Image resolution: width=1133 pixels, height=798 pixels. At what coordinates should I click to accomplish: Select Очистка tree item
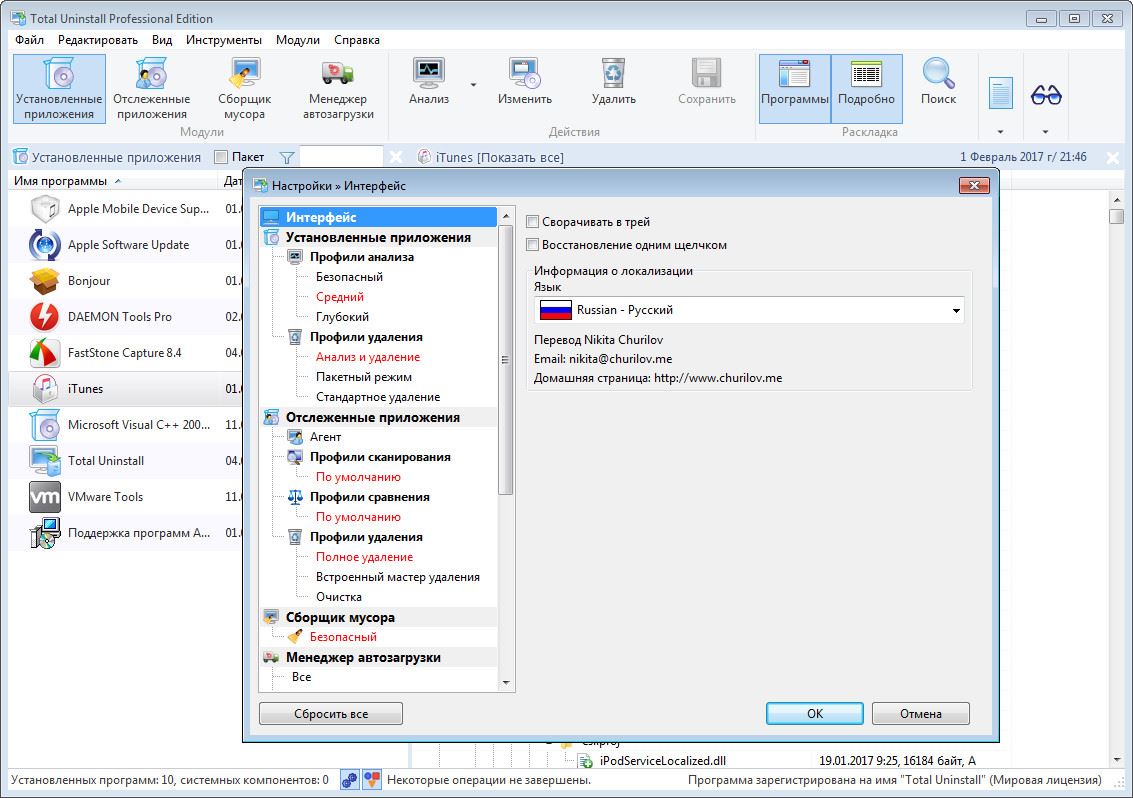339,597
